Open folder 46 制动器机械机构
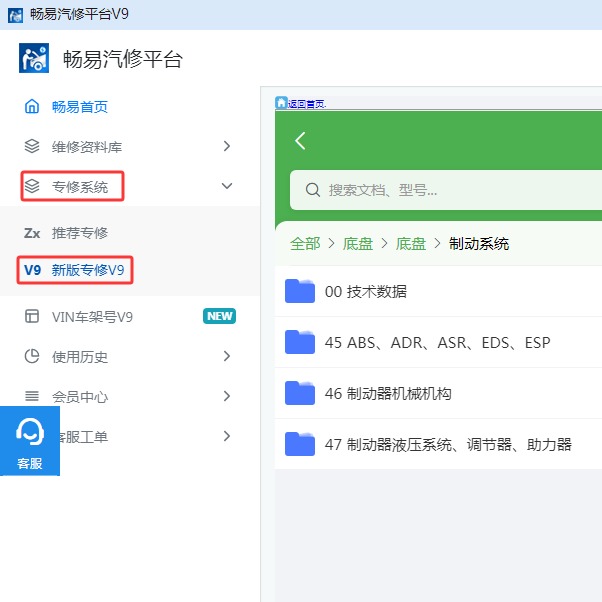 click(x=438, y=393)
